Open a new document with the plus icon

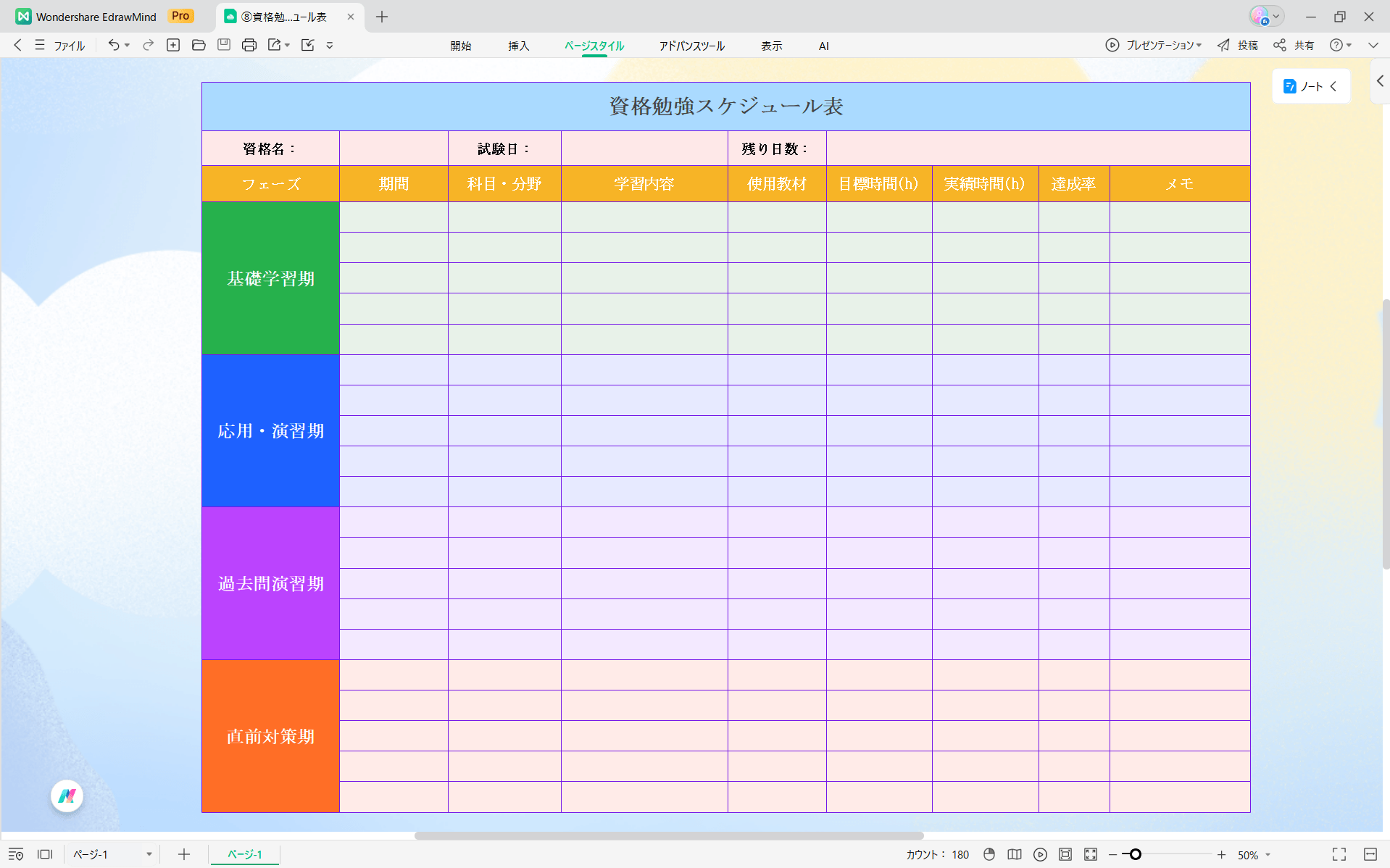[x=173, y=45]
